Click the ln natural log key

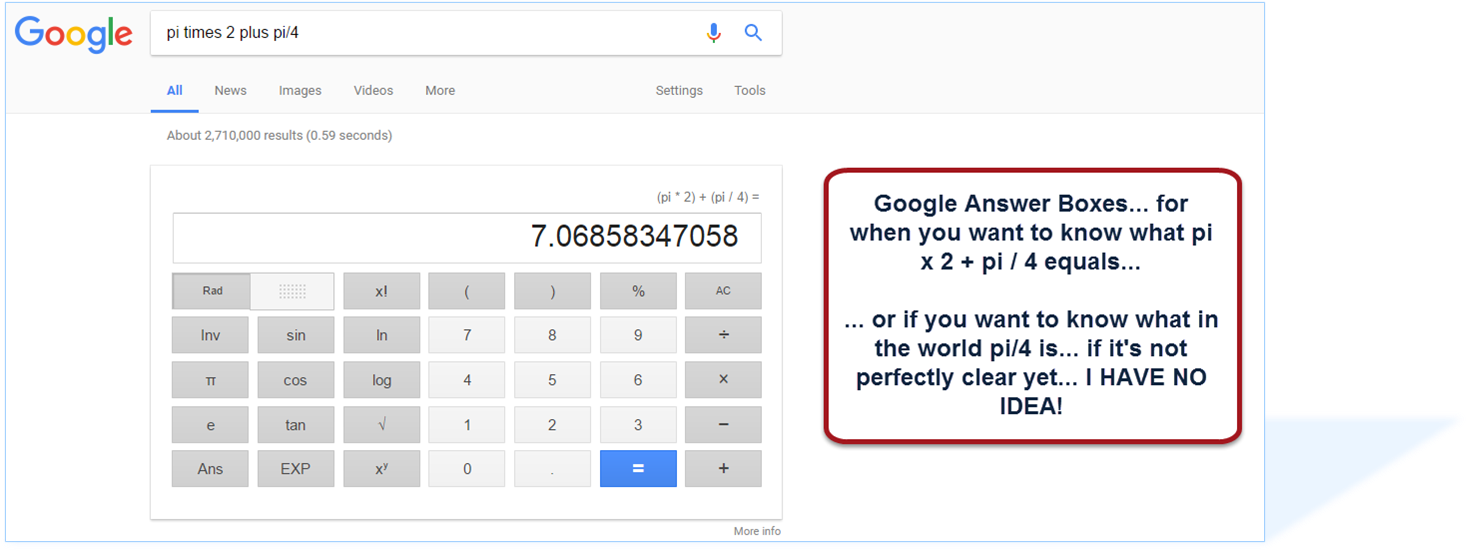tap(382, 335)
